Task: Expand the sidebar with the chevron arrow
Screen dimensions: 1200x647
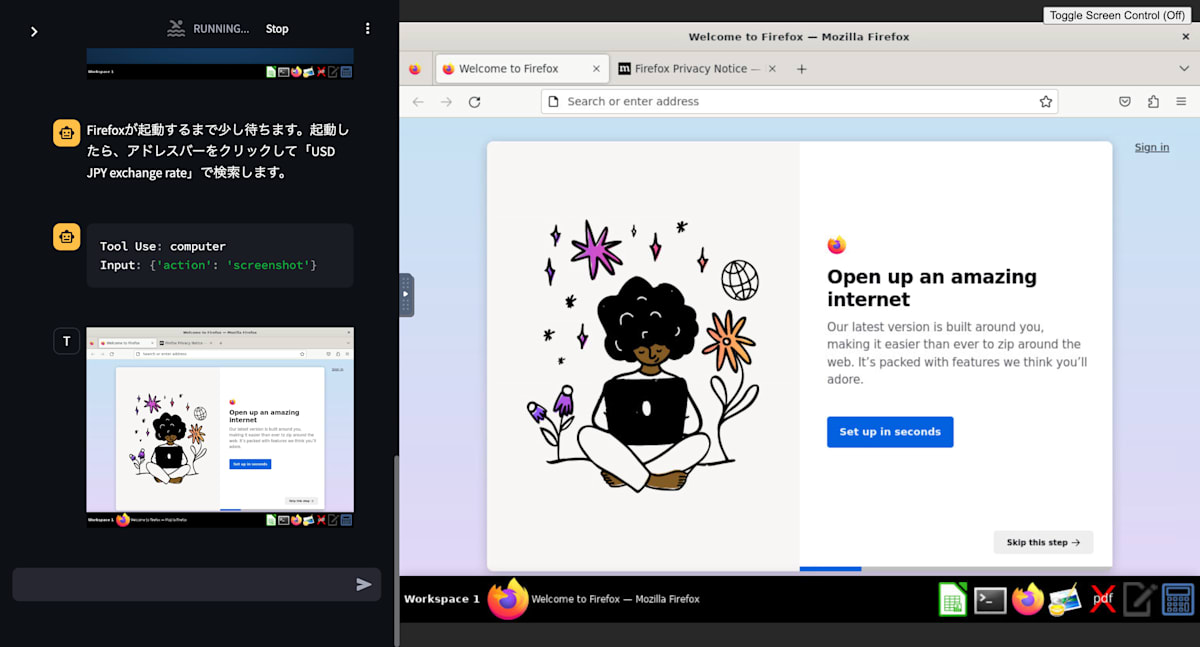Action: pyautogui.click(x=34, y=32)
